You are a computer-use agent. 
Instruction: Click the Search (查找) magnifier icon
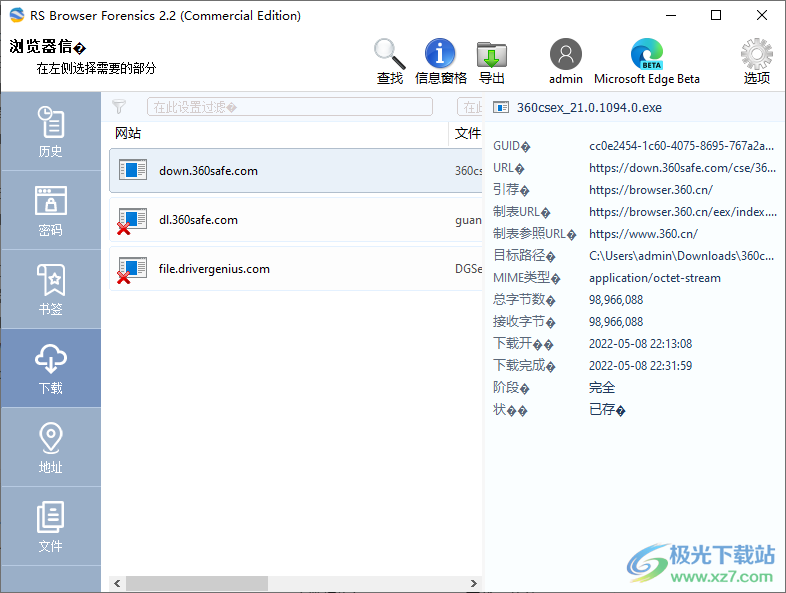coord(390,54)
